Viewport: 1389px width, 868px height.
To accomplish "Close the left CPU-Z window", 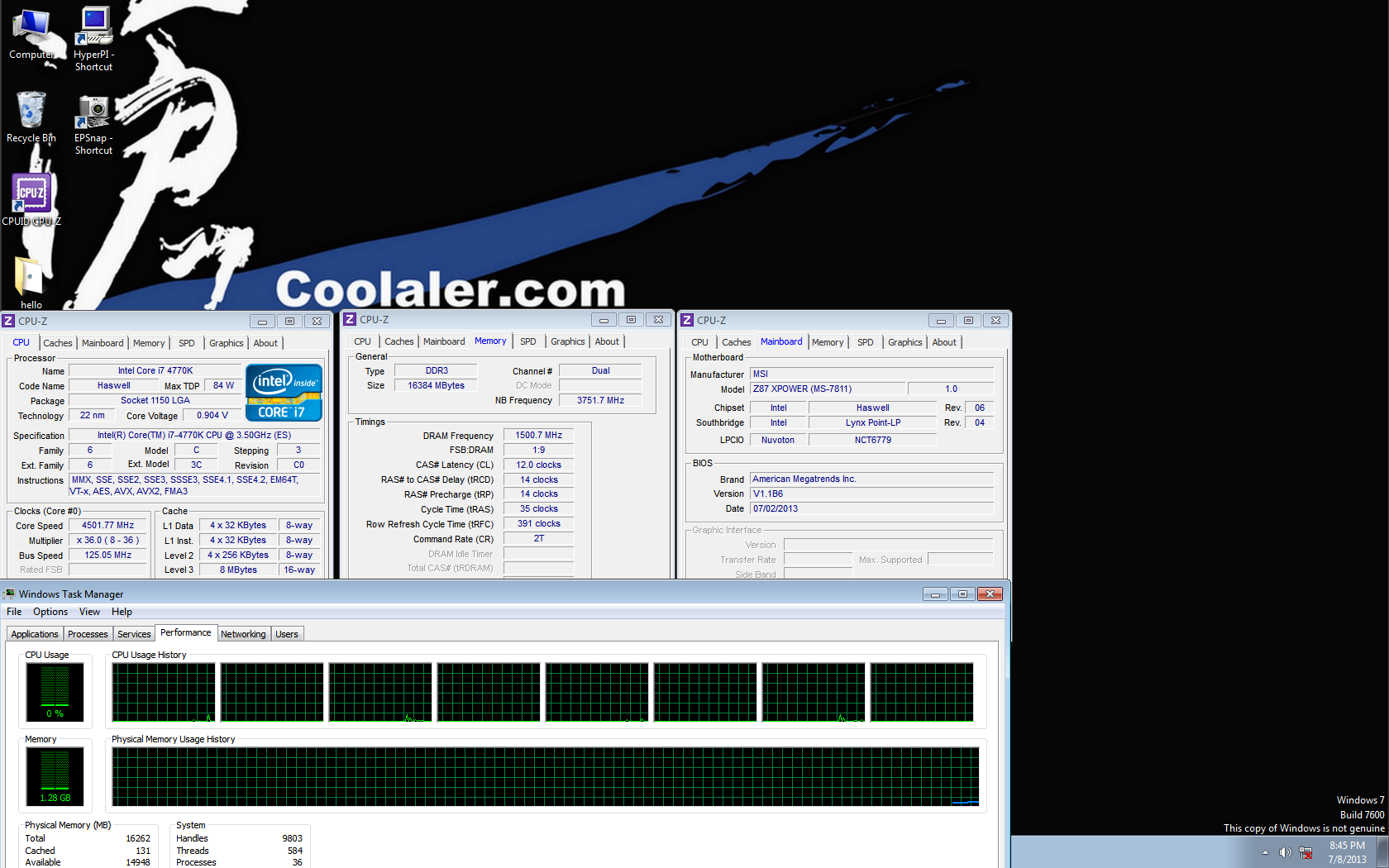I will click(317, 321).
